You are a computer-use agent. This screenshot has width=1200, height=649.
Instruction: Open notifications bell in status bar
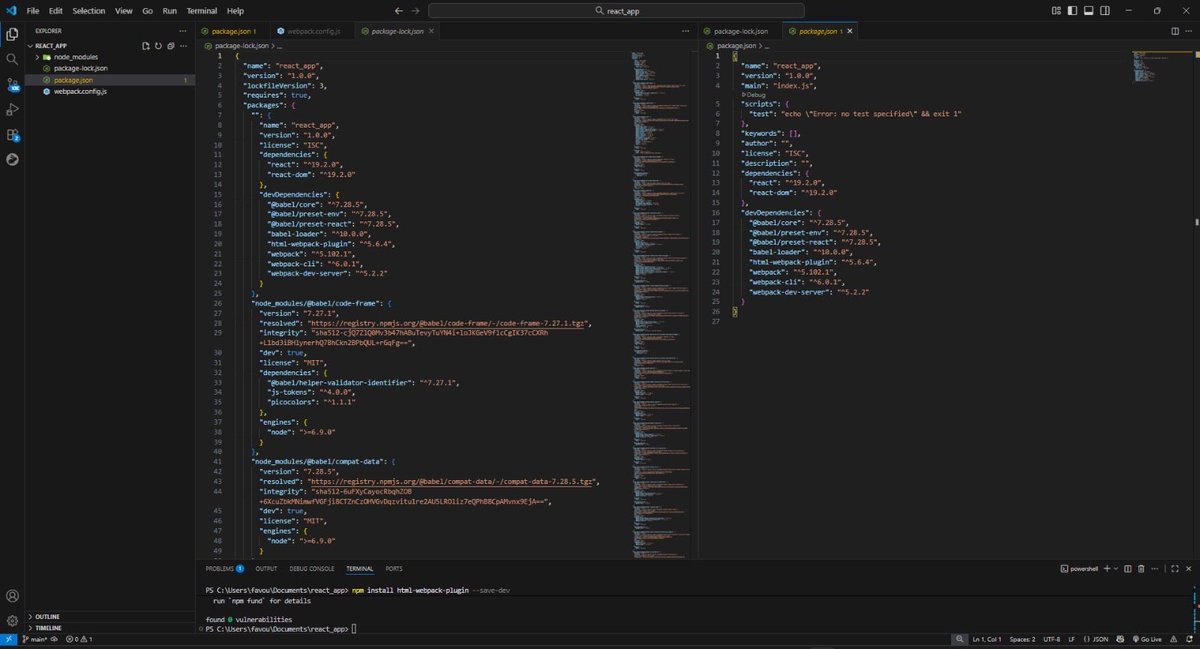[1188, 639]
